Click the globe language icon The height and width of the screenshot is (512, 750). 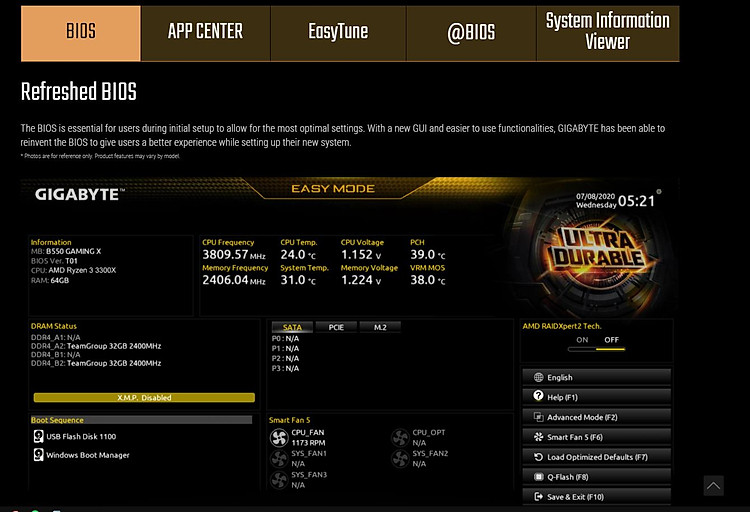pos(539,378)
